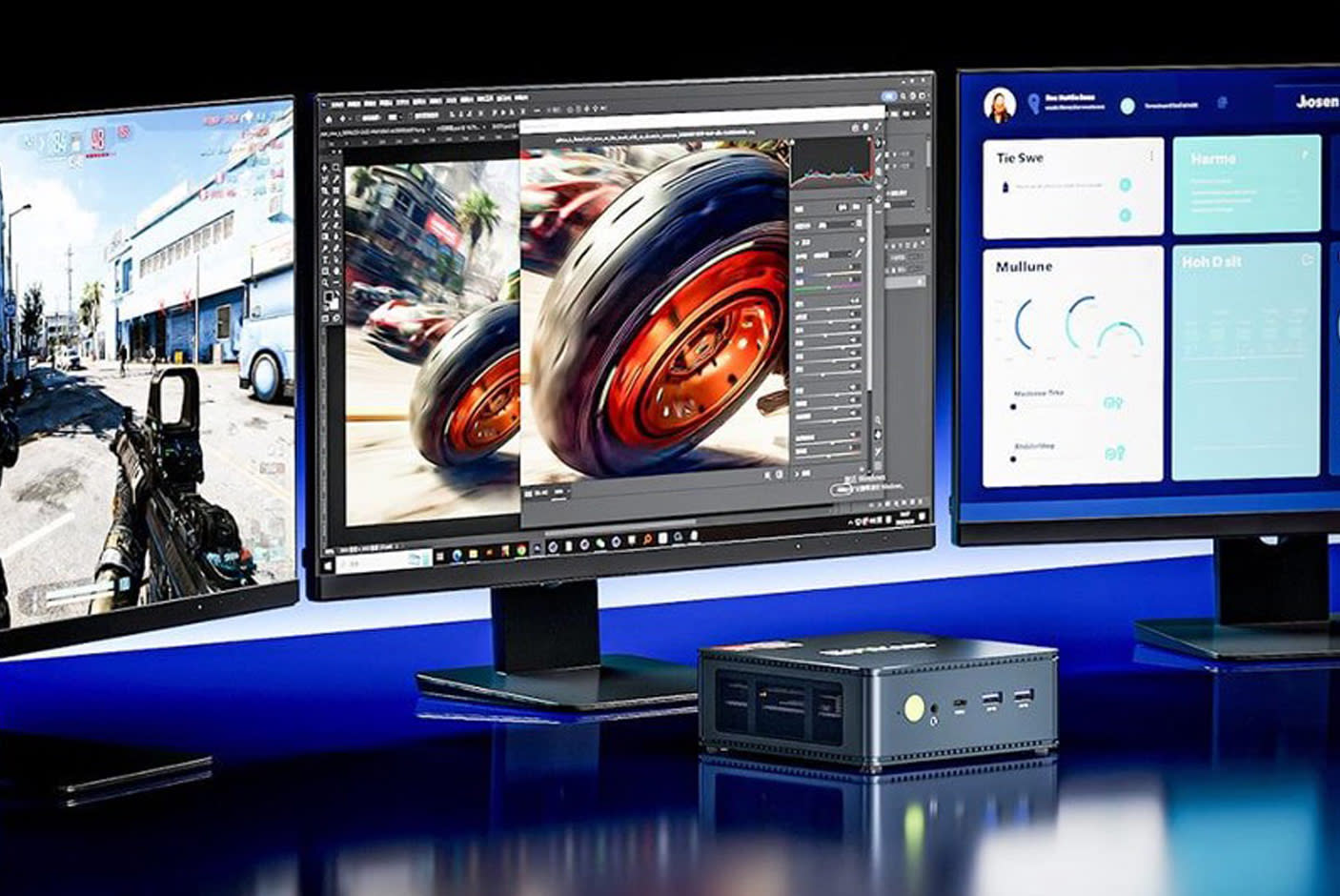Image resolution: width=1340 pixels, height=896 pixels.
Task: Click the teal circle icon in the dashboard header
Action: [x=1127, y=106]
